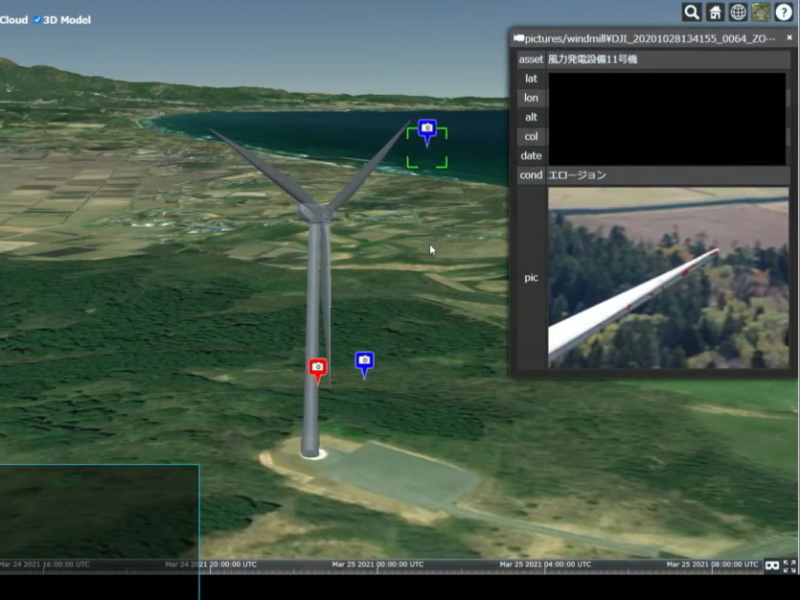Viewport: 800px width, 600px height.
Task: Enter fullscreen with the expand arrows icon
Action: point(789,565)
